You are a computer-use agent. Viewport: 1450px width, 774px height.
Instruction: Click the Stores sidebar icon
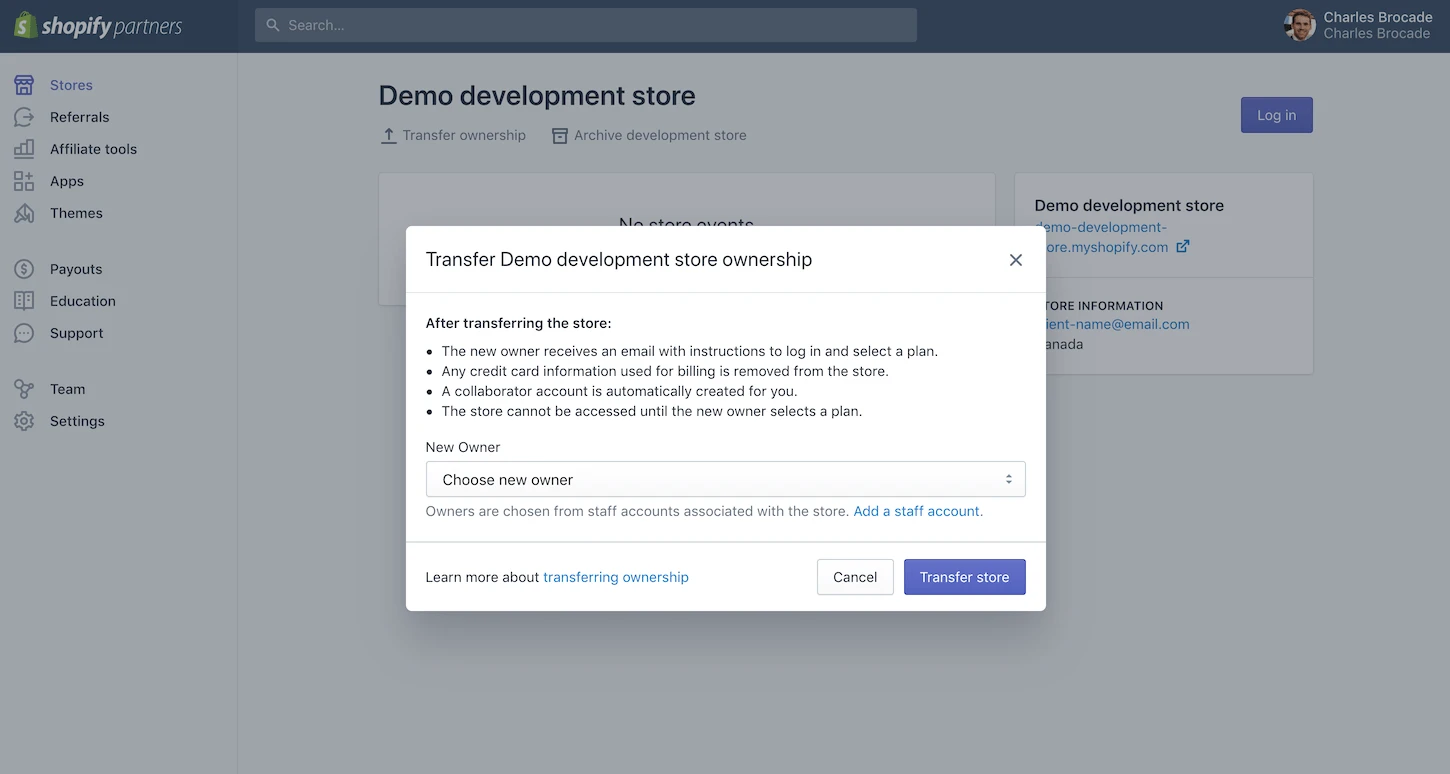(24, 85)
